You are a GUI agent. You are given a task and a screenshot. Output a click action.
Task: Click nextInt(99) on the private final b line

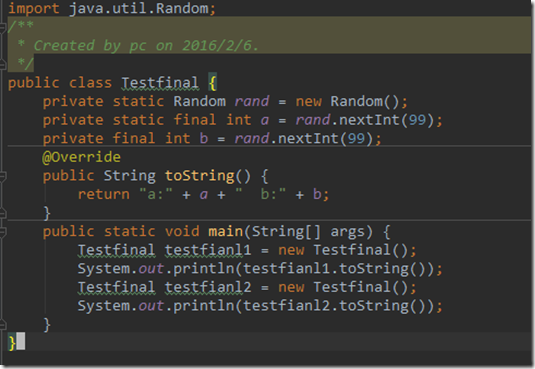[325, 139]
